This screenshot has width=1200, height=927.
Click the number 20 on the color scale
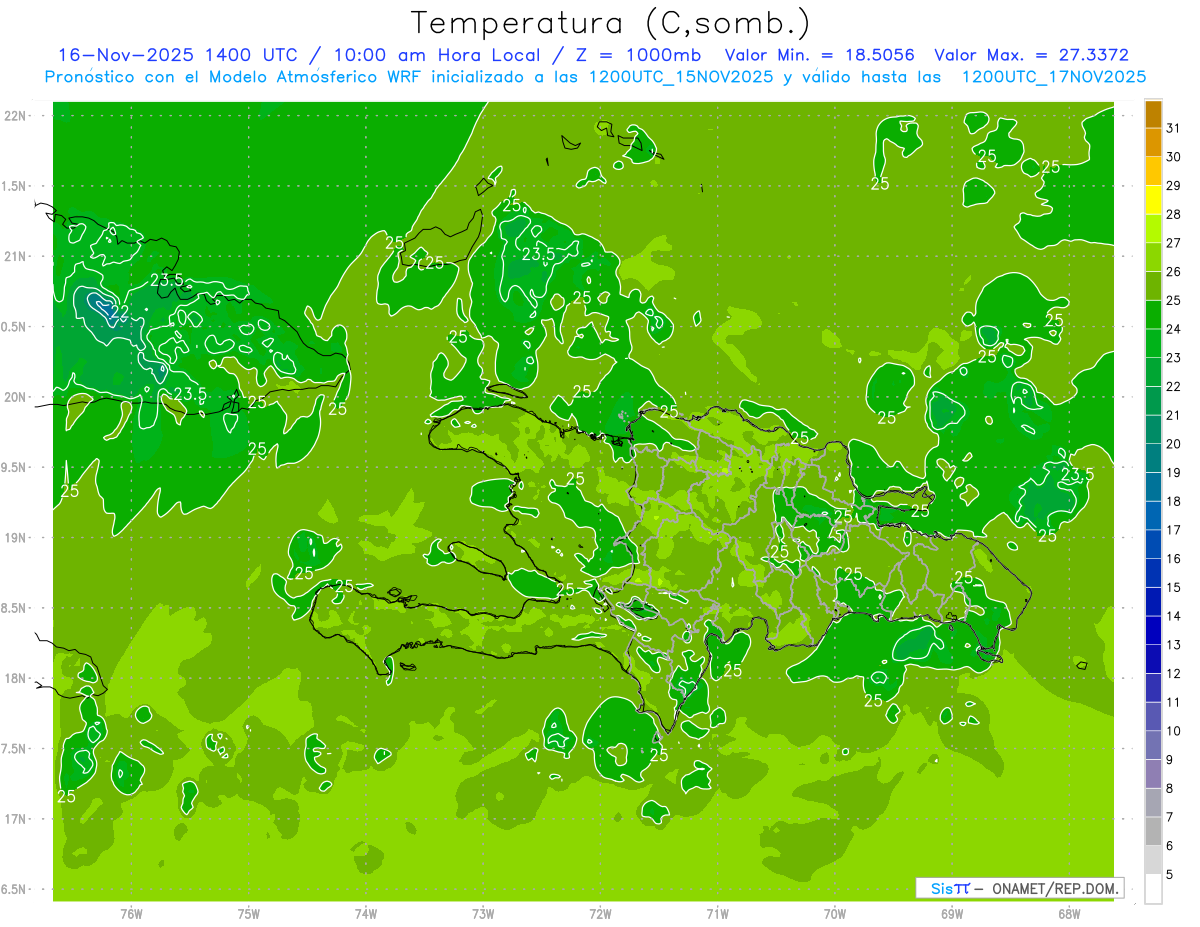coord(1174,444)
